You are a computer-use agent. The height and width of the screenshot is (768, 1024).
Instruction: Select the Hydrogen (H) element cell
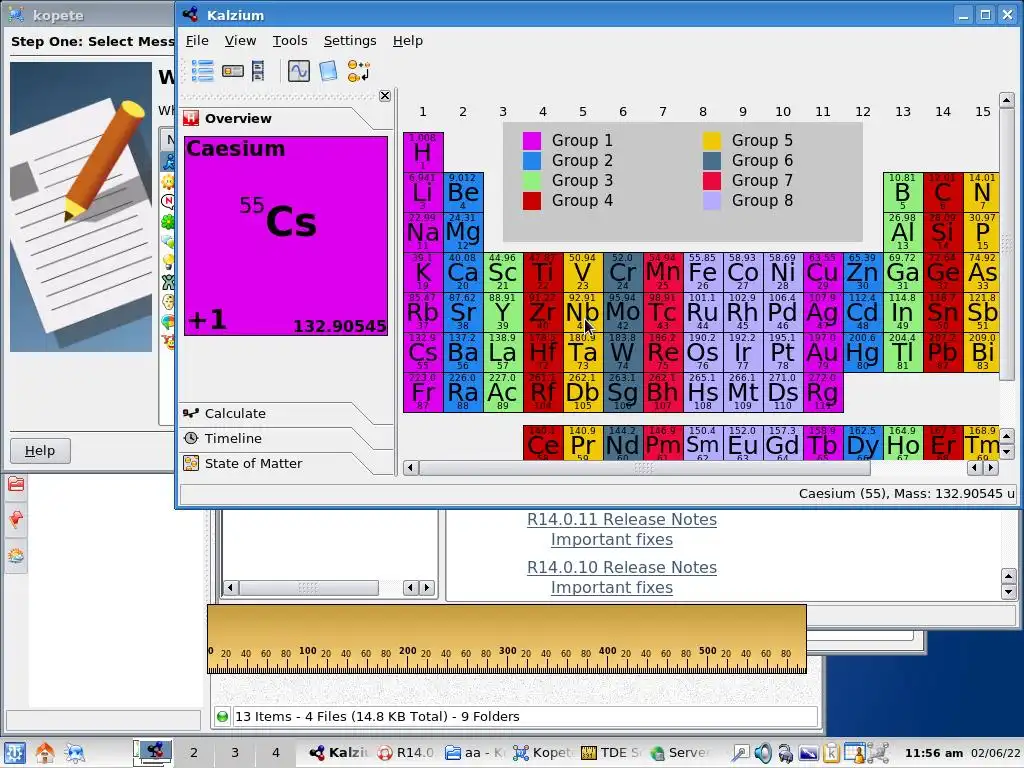[x=423, y=152]
